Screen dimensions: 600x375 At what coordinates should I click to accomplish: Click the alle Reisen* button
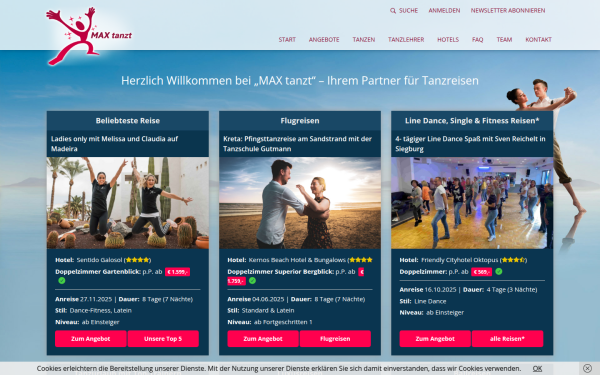[507, 339]
